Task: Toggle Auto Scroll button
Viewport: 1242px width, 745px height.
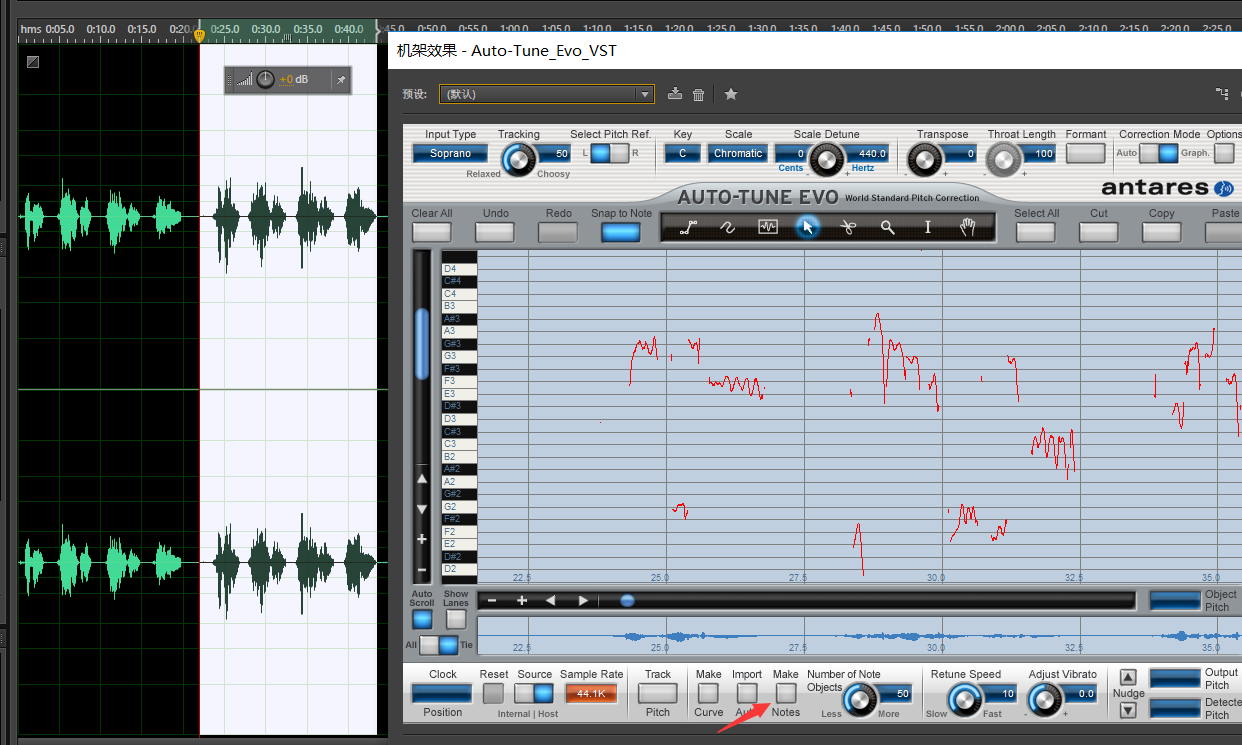Action: pyautogui.click(x=422, y=619)
